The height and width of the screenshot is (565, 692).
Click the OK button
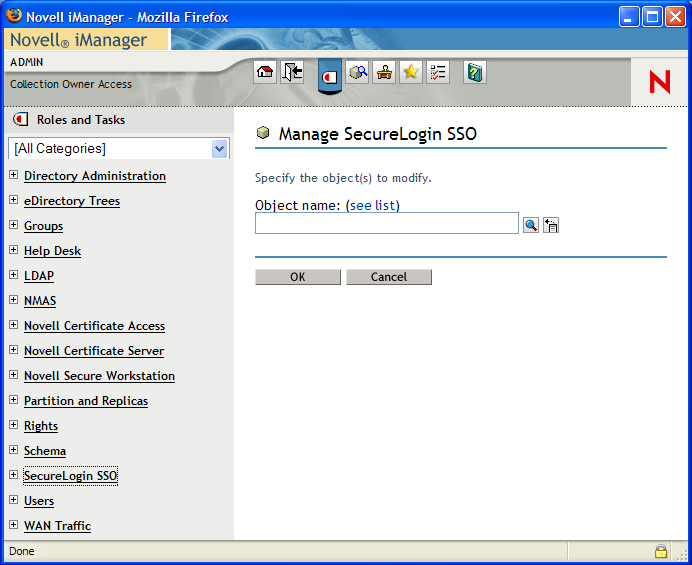298,277
